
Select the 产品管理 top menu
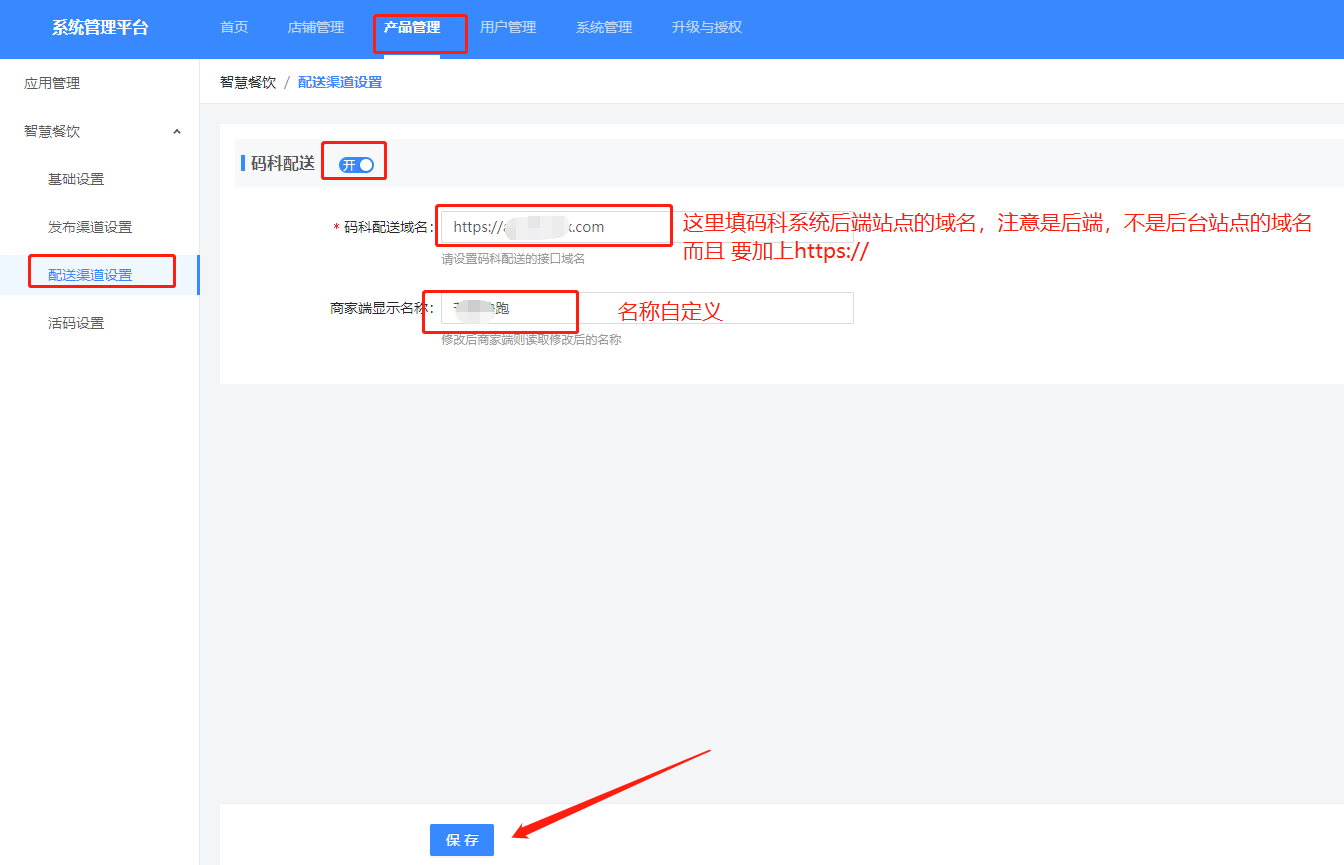(x=412, y=28)
